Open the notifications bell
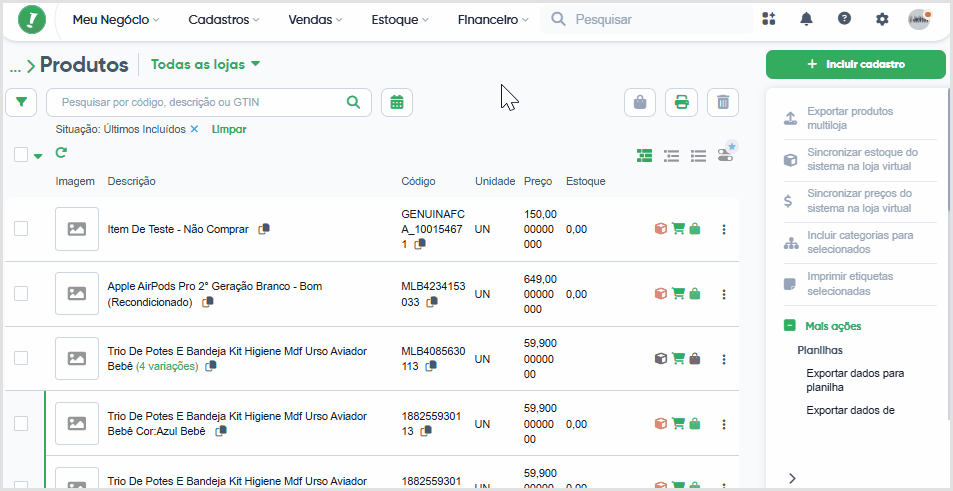The height and width of the screenshot is (491, 953). 807,19
